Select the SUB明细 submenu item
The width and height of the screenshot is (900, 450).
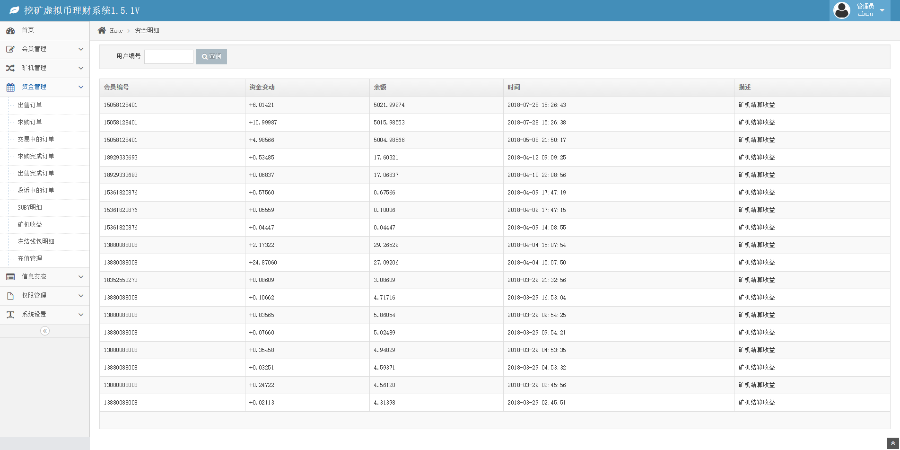pos(30,207)
